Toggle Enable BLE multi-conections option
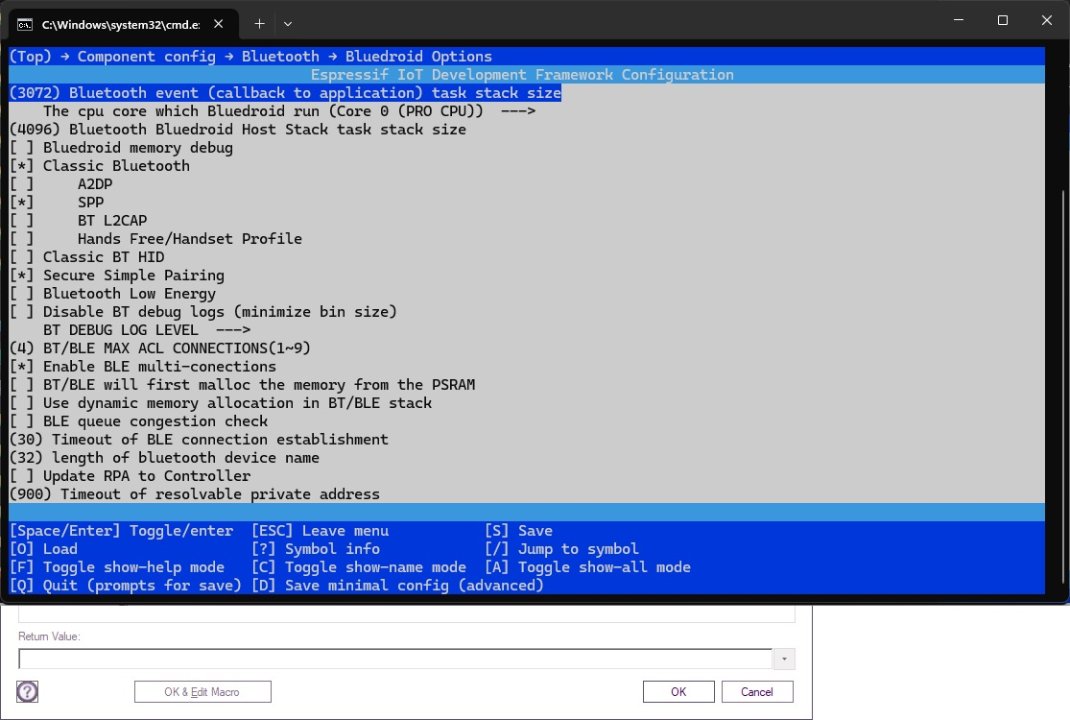Image resolution: width=1070 pixels, height=720 pixels. (143, 366)
